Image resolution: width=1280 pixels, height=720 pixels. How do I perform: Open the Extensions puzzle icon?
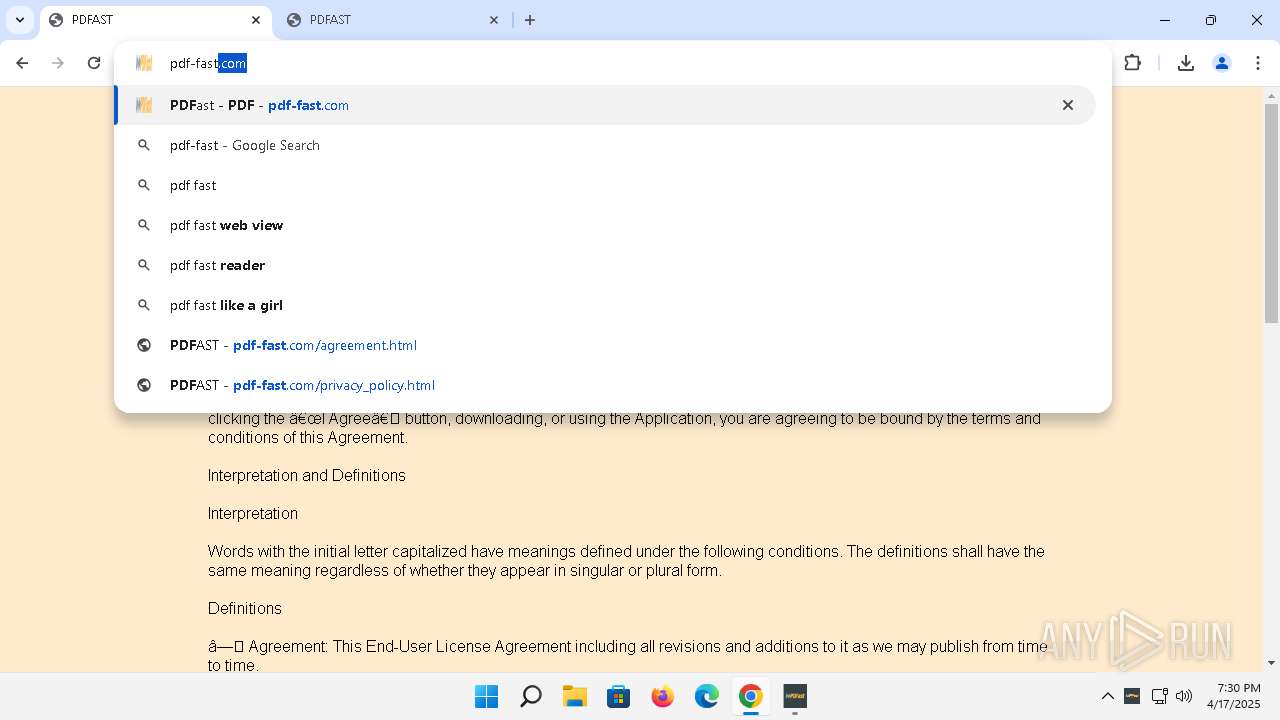[1132, 63]
